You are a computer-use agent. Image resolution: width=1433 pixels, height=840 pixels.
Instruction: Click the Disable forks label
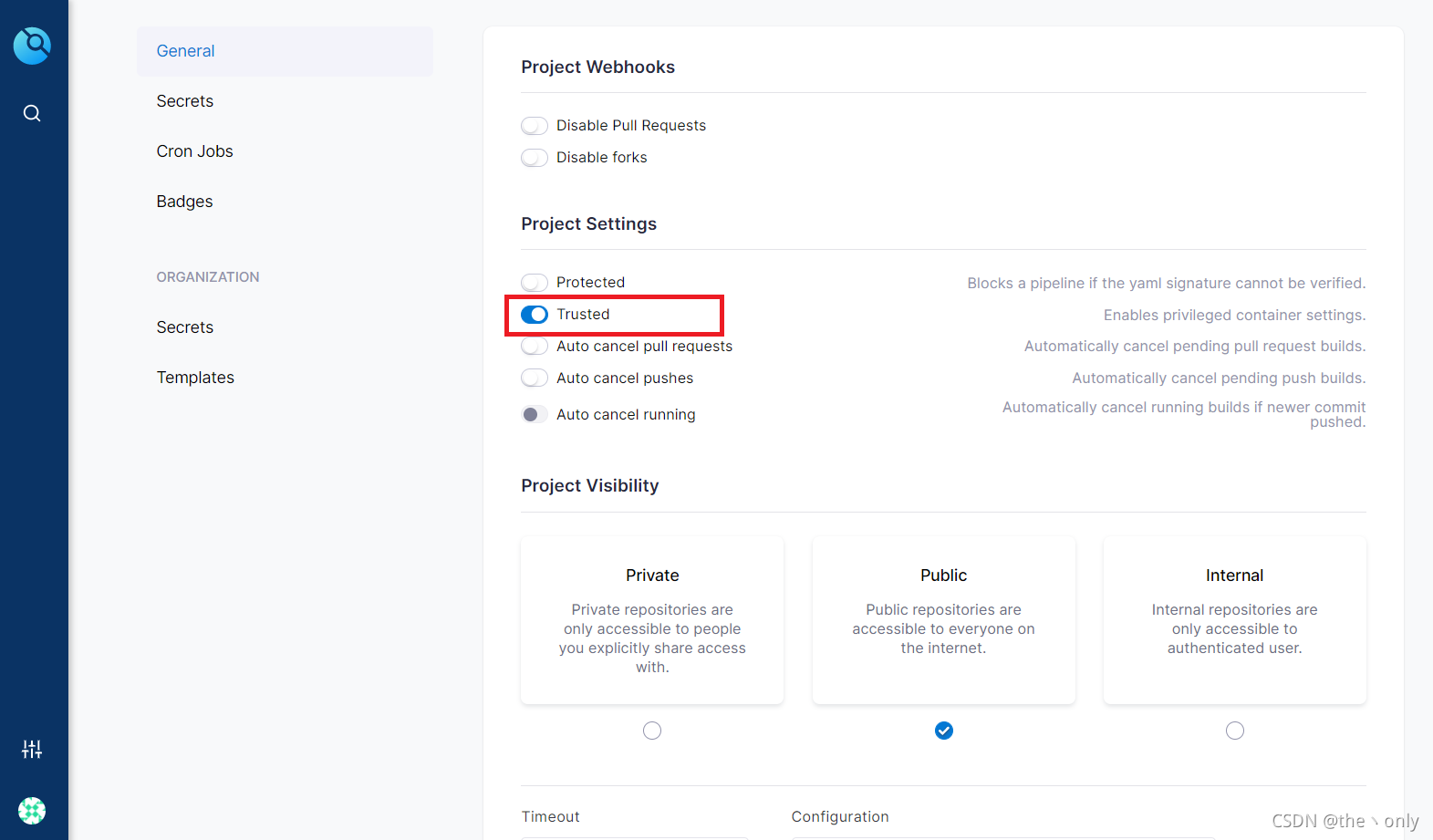602,158
